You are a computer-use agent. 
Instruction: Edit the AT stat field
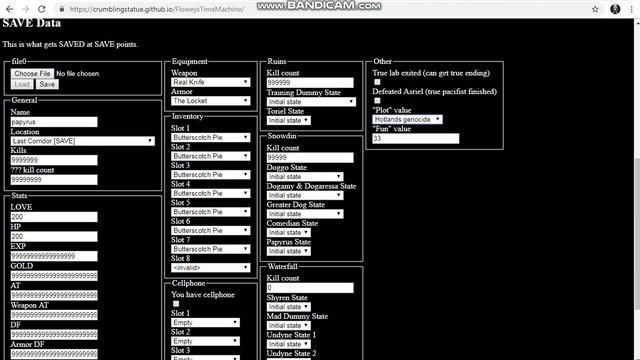(x=54, y=295)
